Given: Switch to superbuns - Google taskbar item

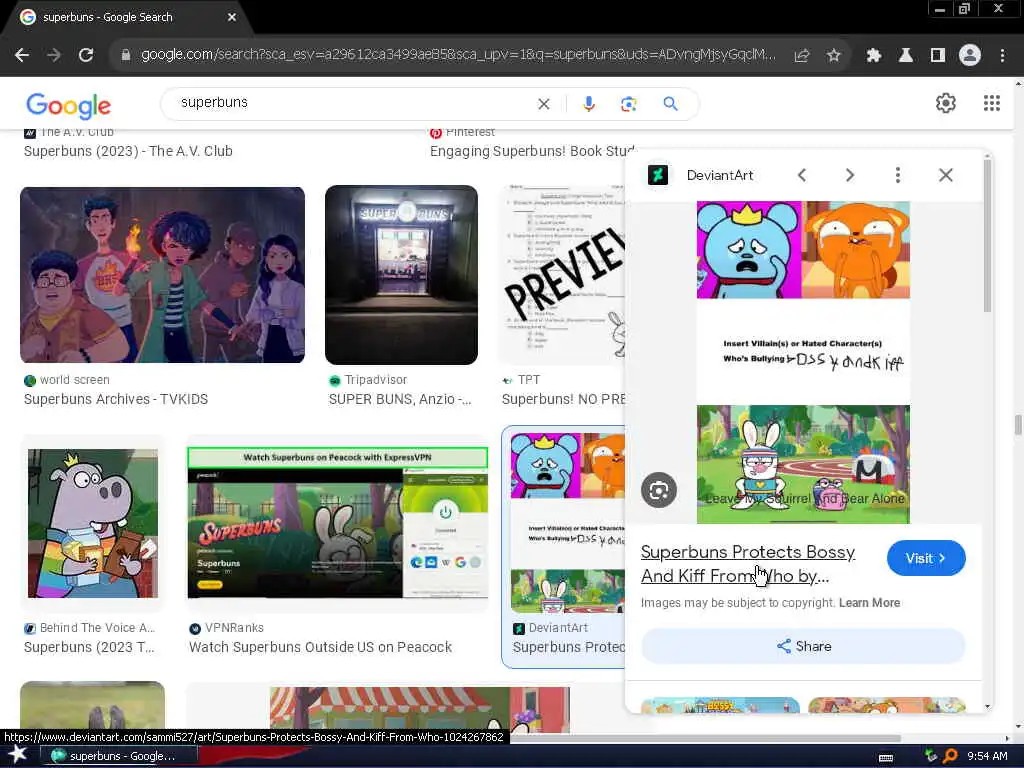Looking at the screenshot, I should click(118, 756).
